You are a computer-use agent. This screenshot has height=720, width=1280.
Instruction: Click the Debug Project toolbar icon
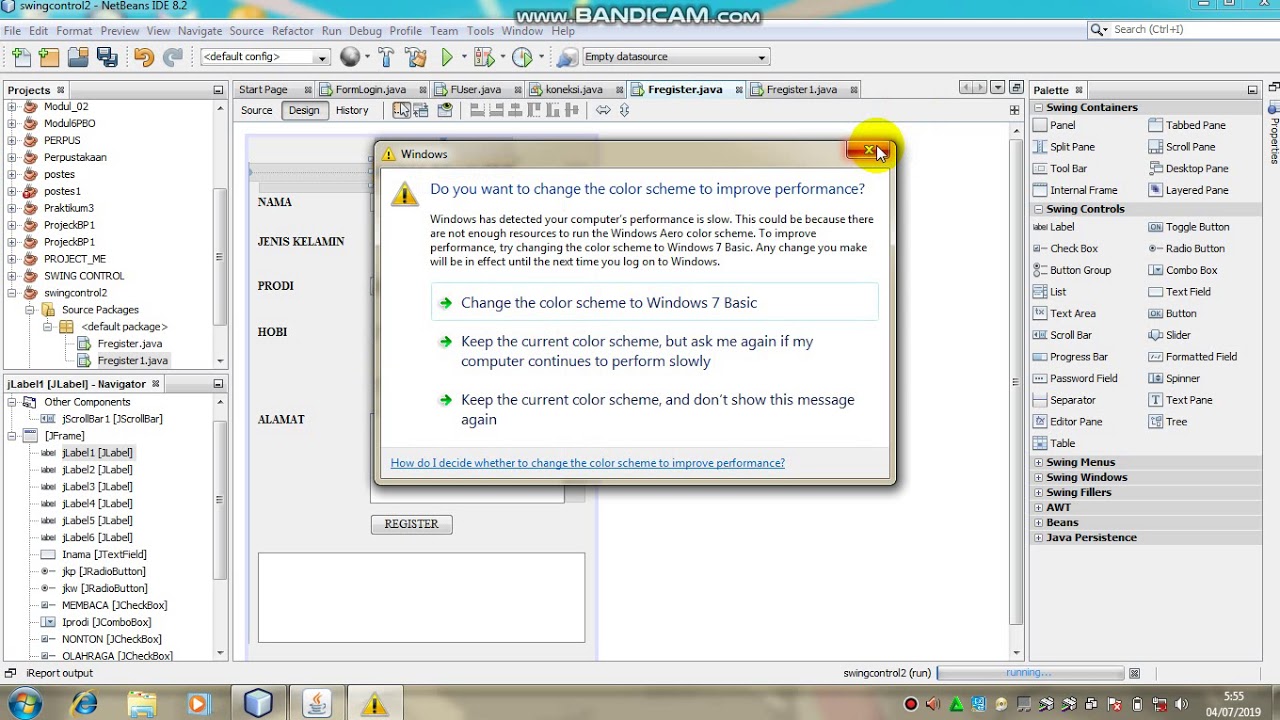coord(483,57)
